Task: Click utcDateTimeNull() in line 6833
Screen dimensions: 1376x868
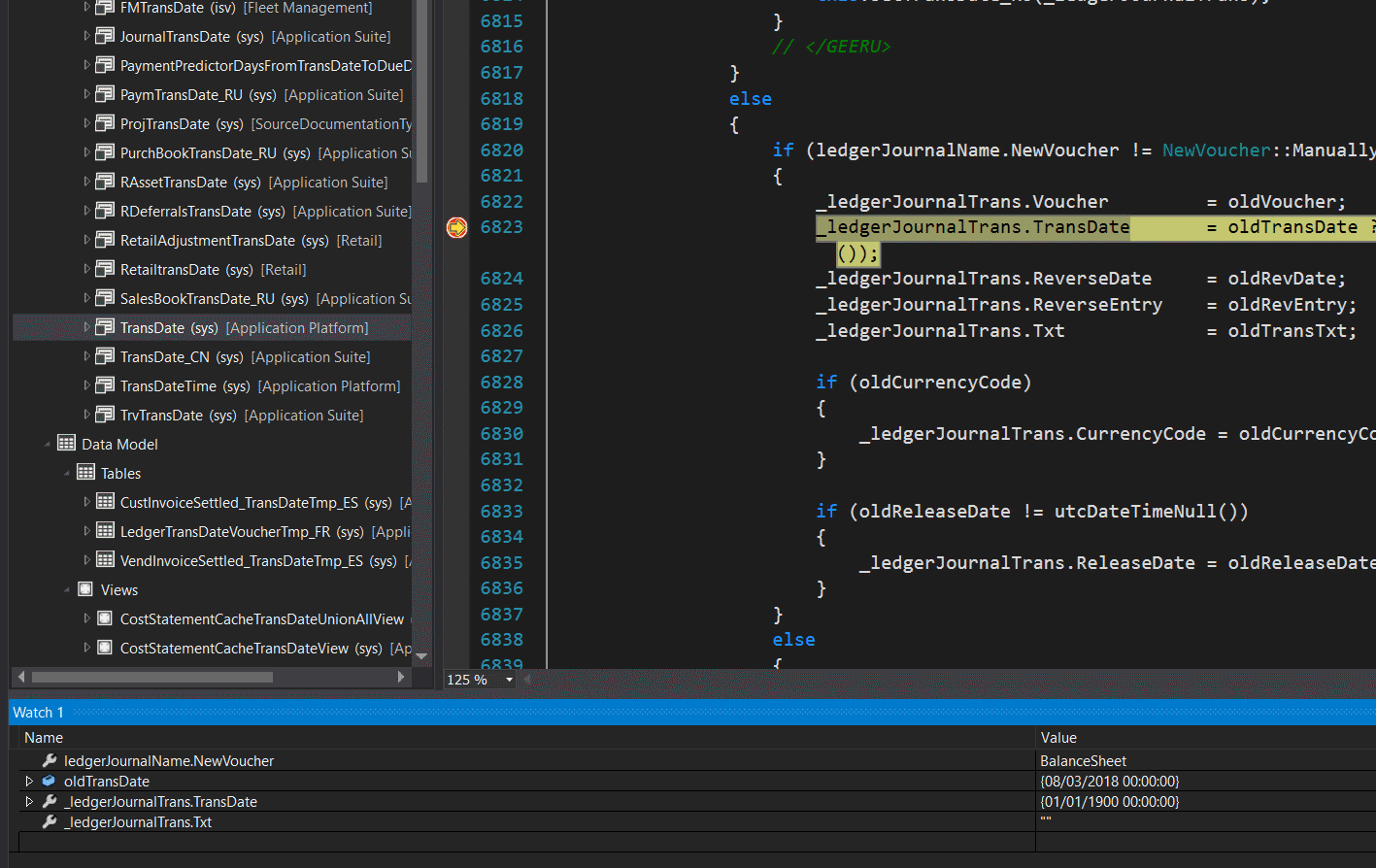Action: click(1146, 512)
